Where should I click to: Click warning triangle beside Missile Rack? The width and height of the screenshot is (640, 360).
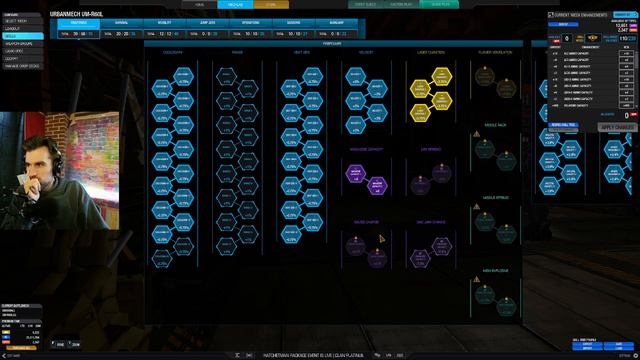pos(476,134)
